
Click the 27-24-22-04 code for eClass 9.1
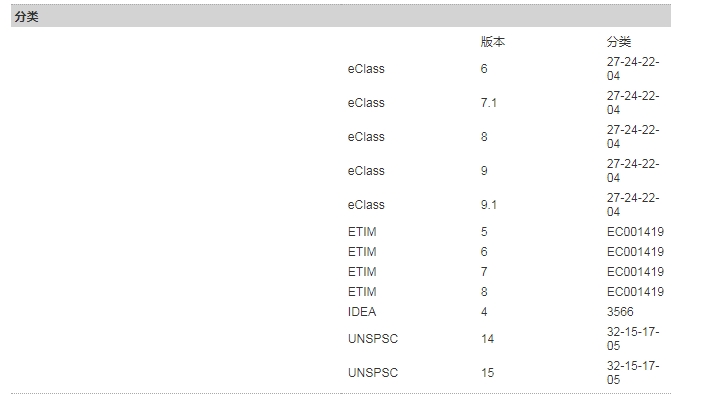pyautogui.click(x=633, y=204)
